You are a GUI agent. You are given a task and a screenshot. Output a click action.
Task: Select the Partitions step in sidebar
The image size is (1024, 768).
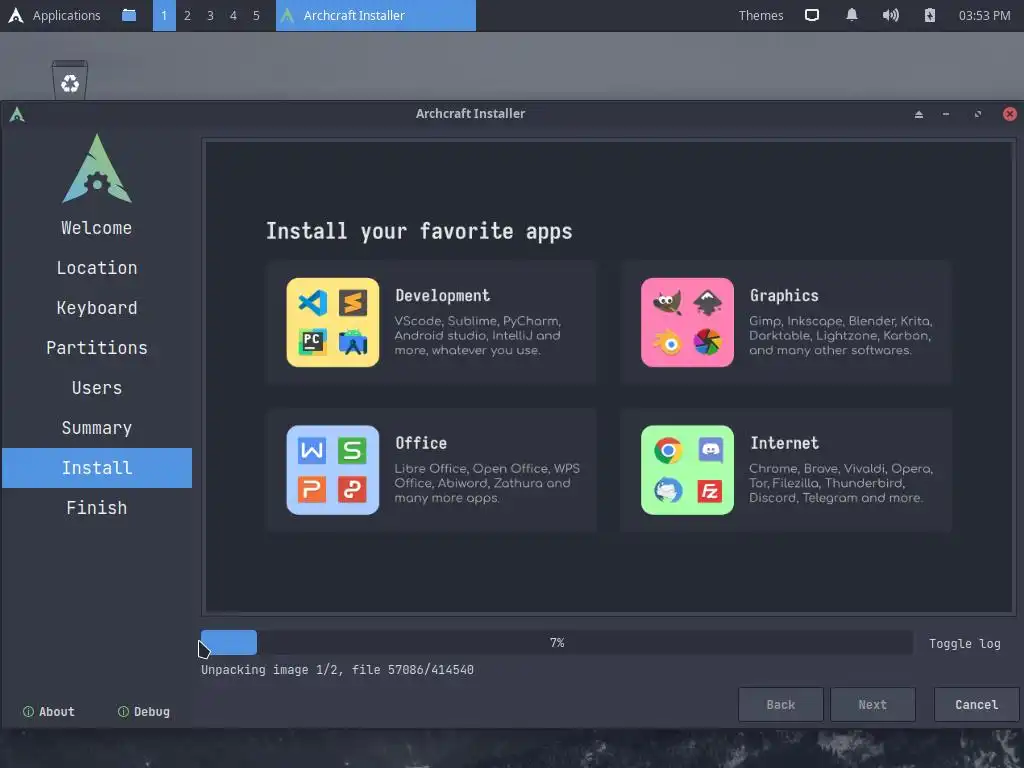(97, 347)
